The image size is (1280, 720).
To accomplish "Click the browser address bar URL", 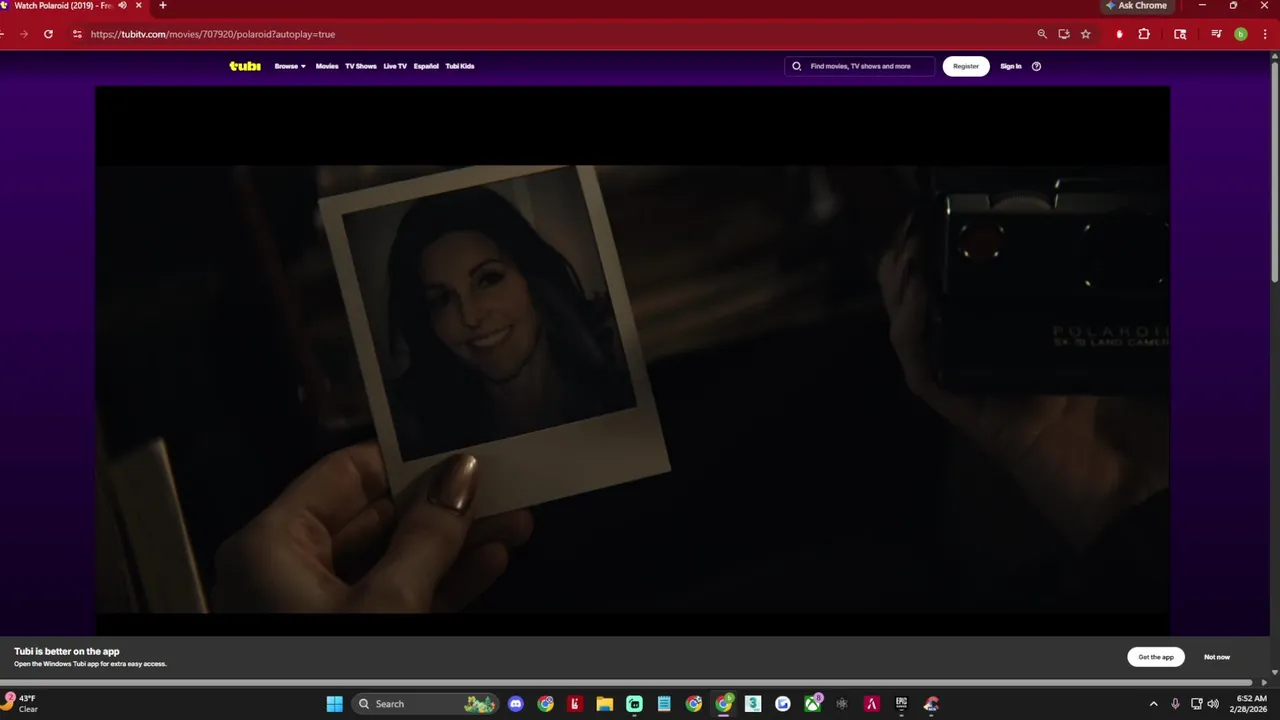I will pyautogui.click(x=213, y=34).
